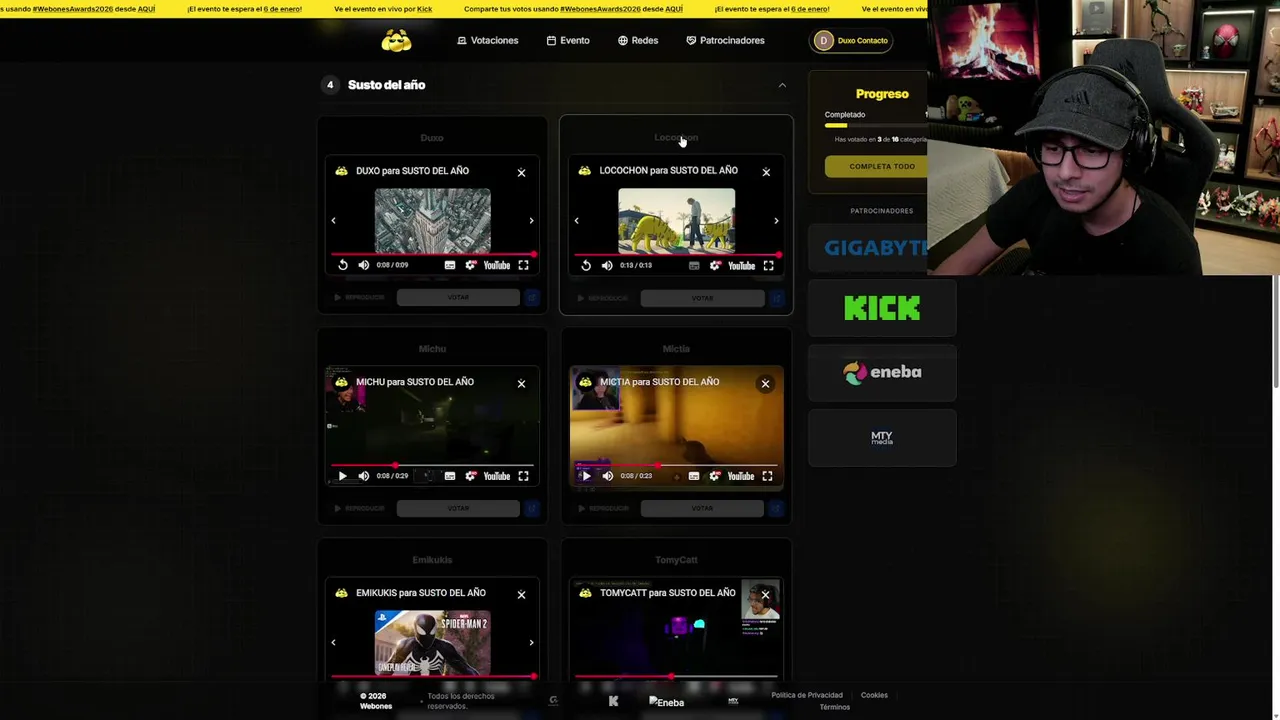Click the city thumbnail in DUXO video
This screenshot has width=1280, height=720.
(433, 220)
